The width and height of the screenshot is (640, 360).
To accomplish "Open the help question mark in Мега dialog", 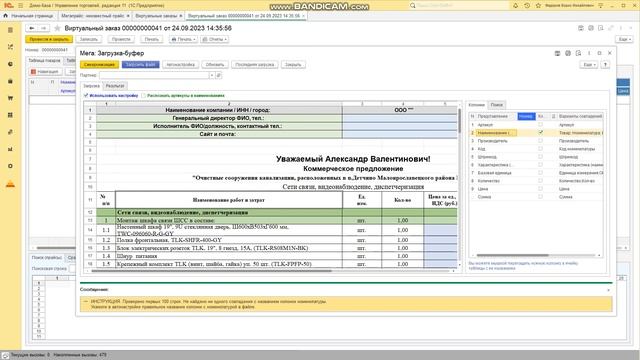I will (605, 64).
